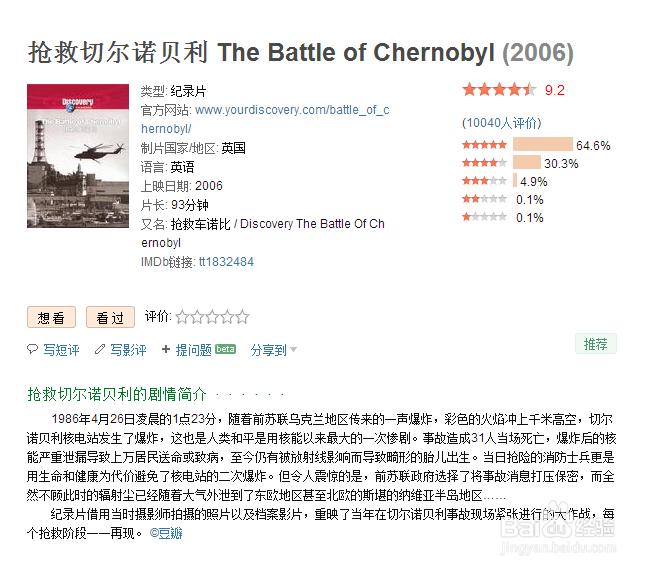Viewport: 653px width, 571px height.
Task: Rate the film five stars
Action: pyautogui.click(x=242, y=318)
